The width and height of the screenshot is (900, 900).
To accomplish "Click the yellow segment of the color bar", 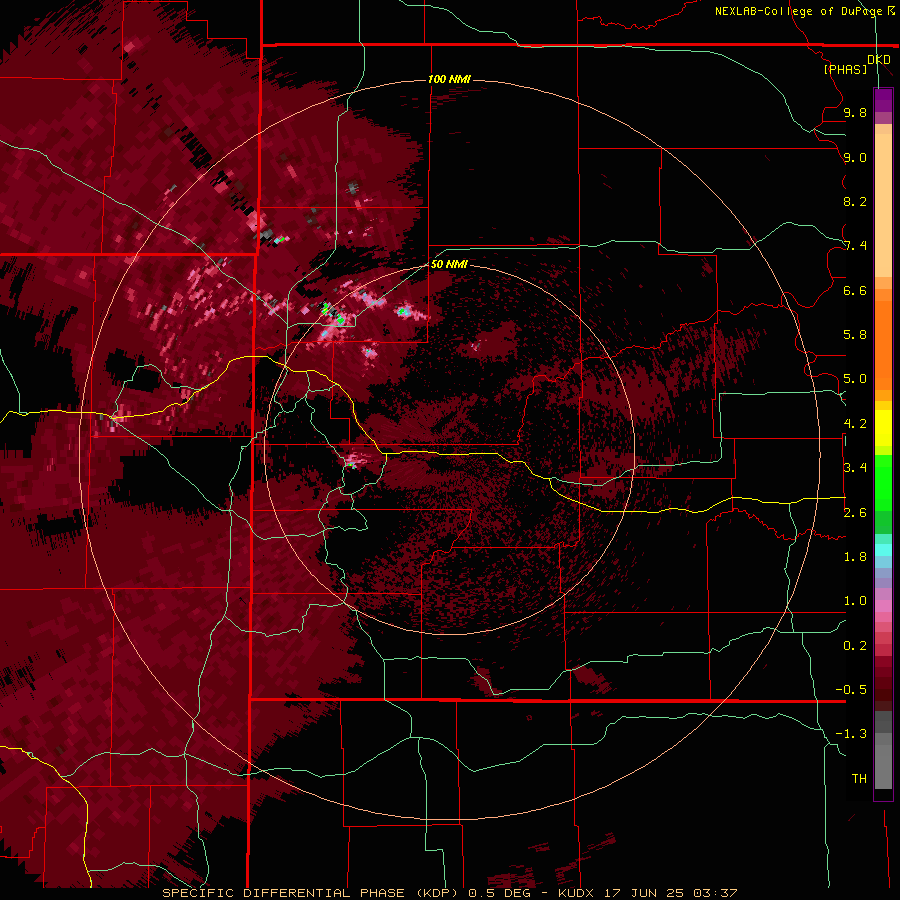I will point(883,428).
